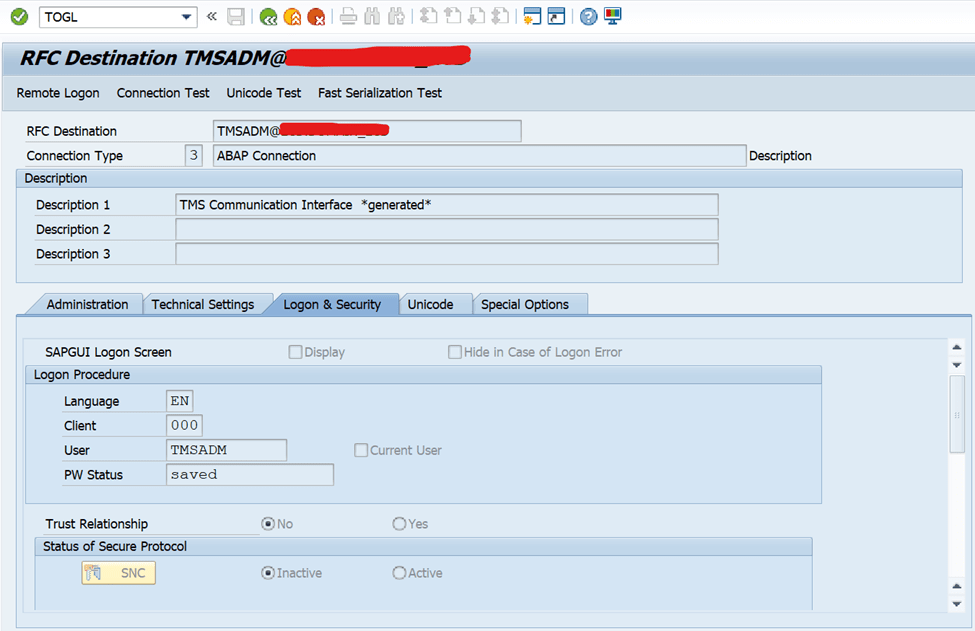Click the SAPGUI Logon Screen label
The height and width of the screenshot is (631, 975).
click(108, 352)
